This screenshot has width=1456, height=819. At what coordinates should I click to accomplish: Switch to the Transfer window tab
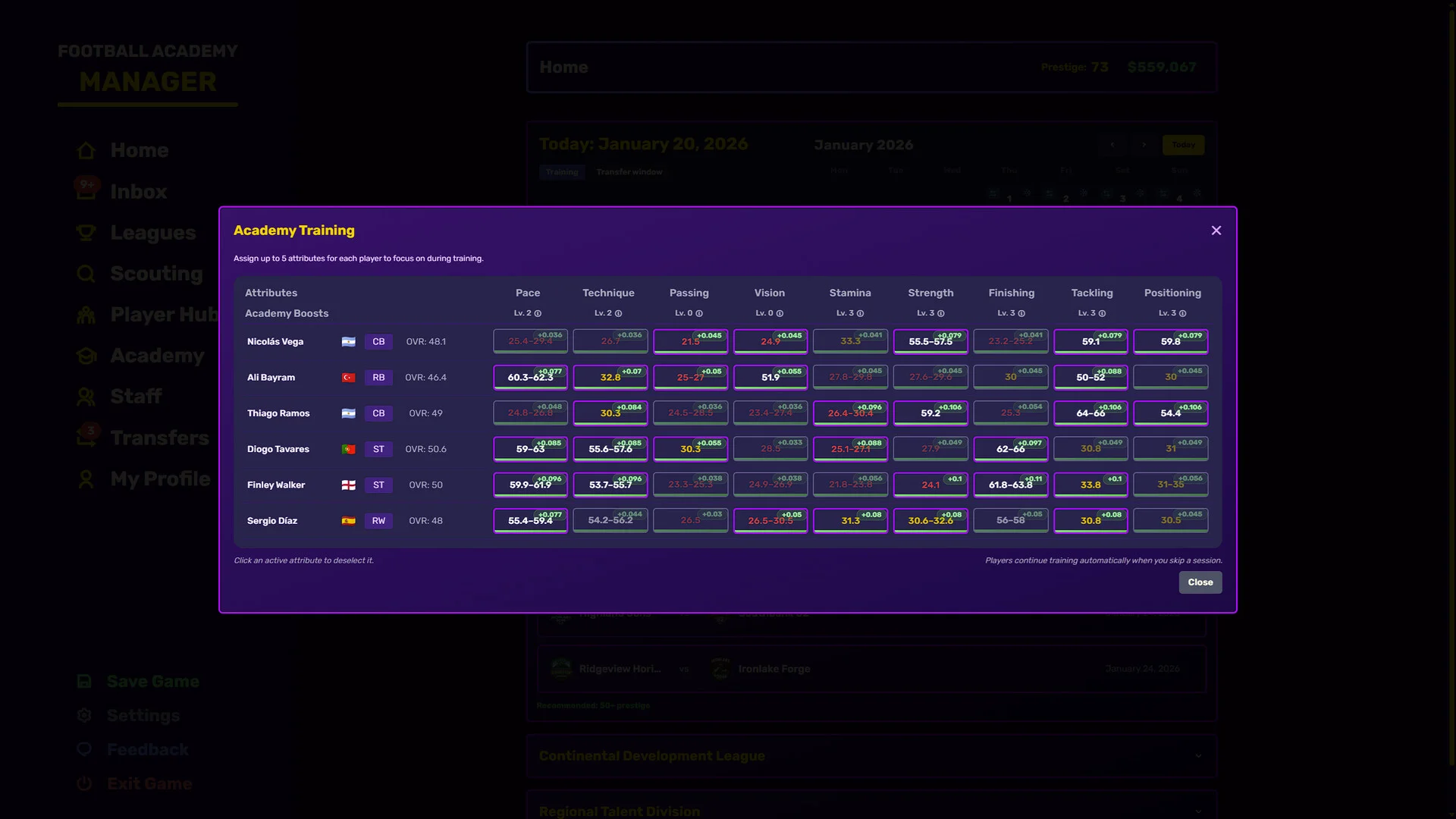click(x=630, y=172)
